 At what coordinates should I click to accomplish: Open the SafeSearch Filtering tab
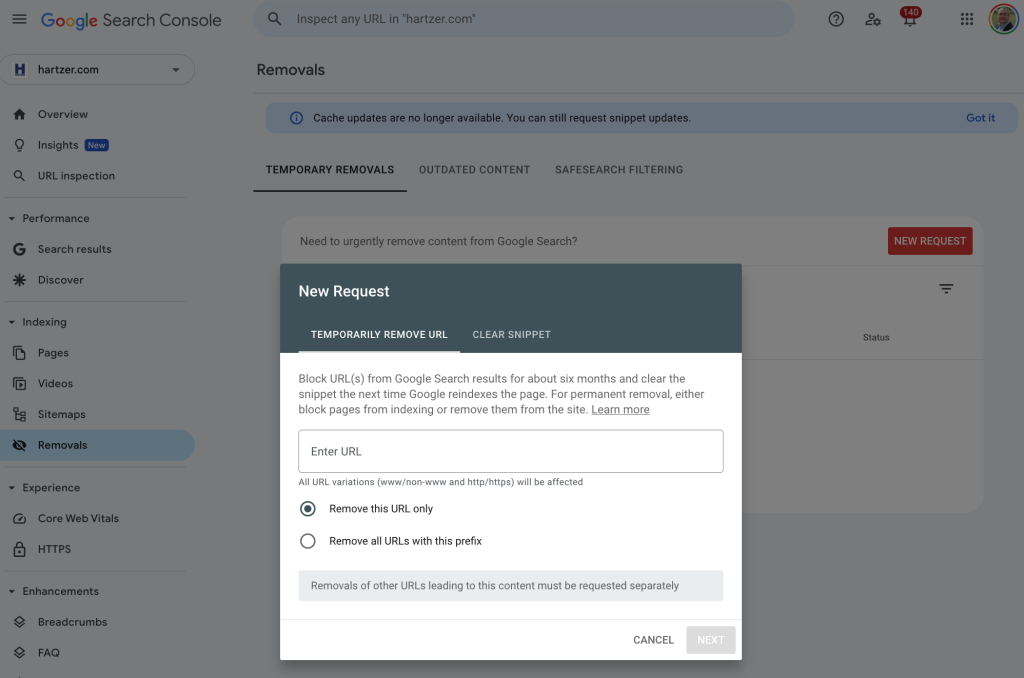coord(619,170)
